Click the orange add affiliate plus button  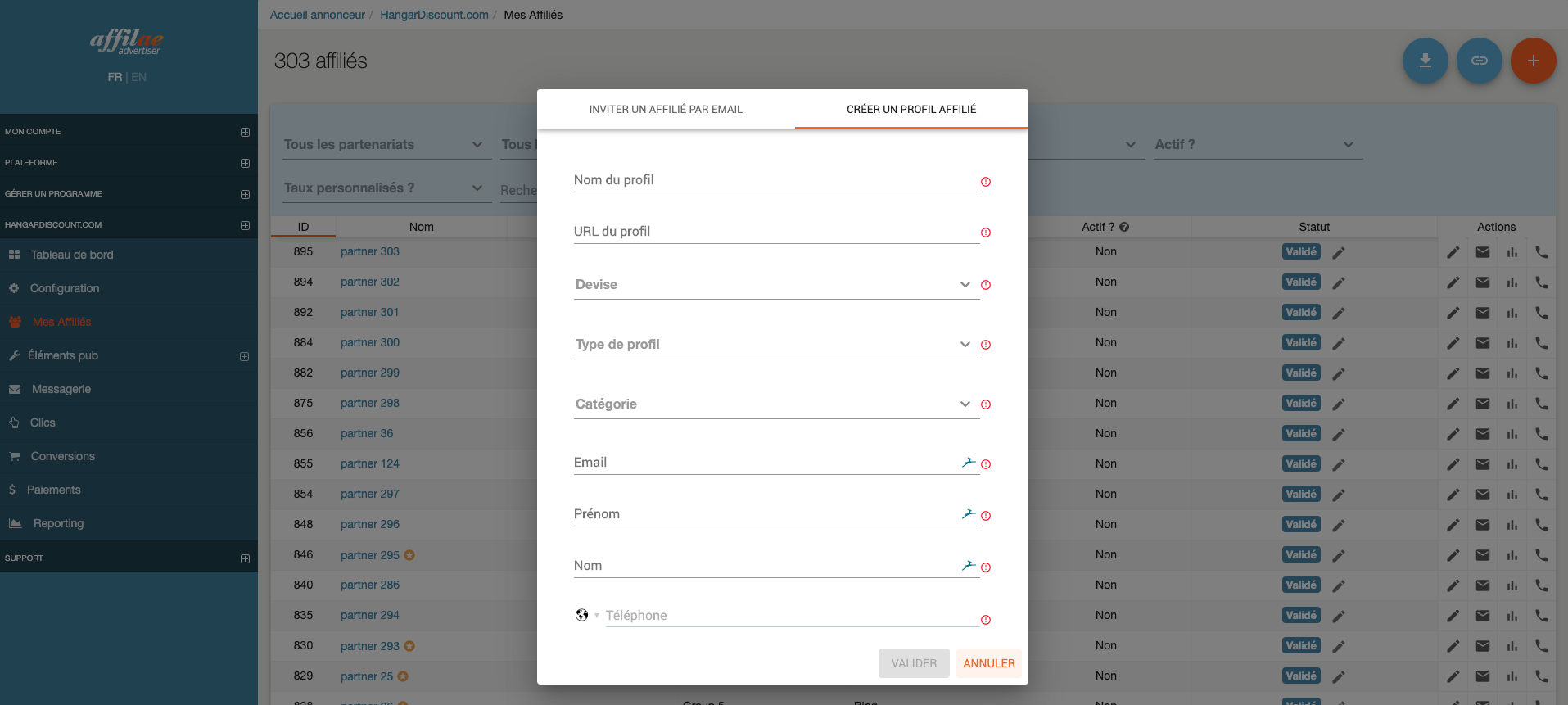coord(1533,61)
